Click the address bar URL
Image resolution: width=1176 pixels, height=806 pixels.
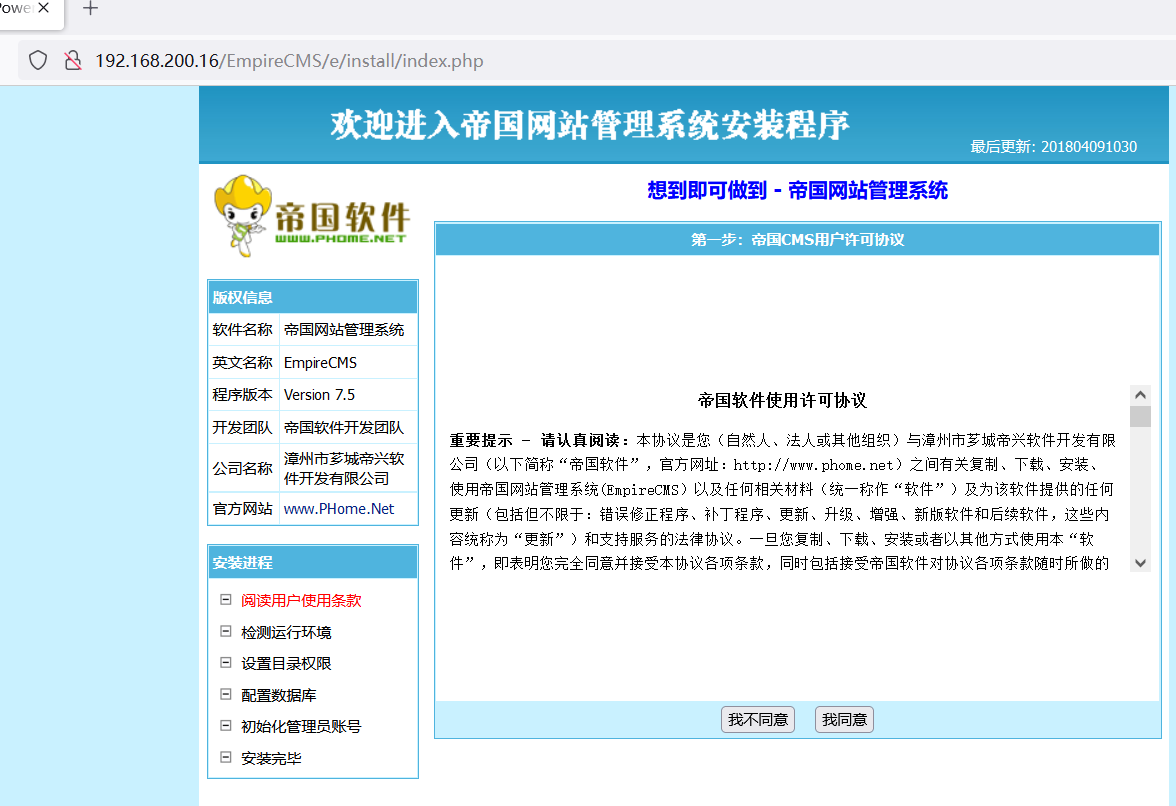289,60
